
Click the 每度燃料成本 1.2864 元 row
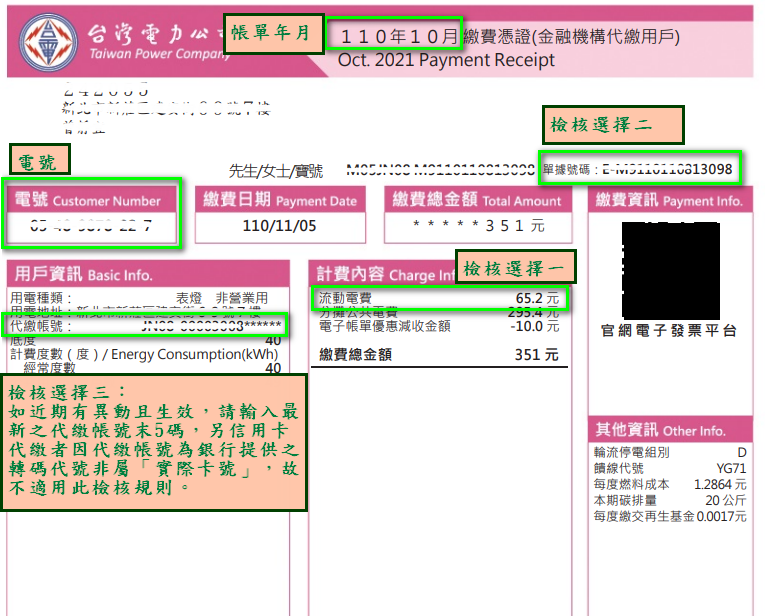(670, 484)
